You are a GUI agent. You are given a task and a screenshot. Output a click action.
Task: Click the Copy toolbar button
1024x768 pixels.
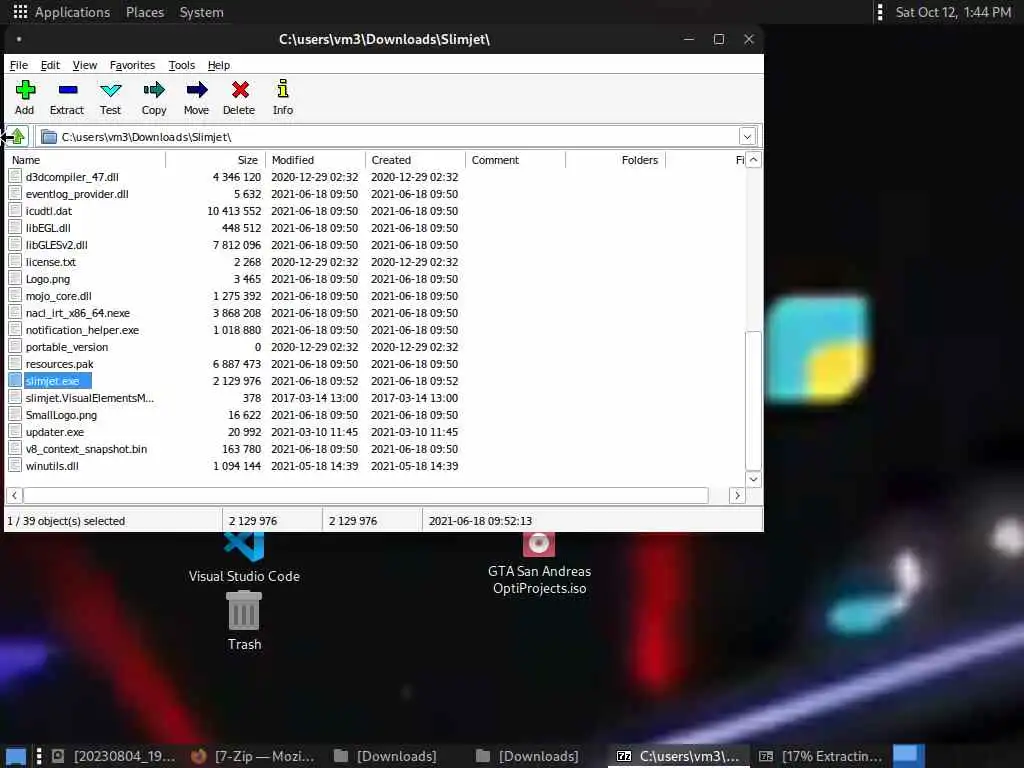154,98
